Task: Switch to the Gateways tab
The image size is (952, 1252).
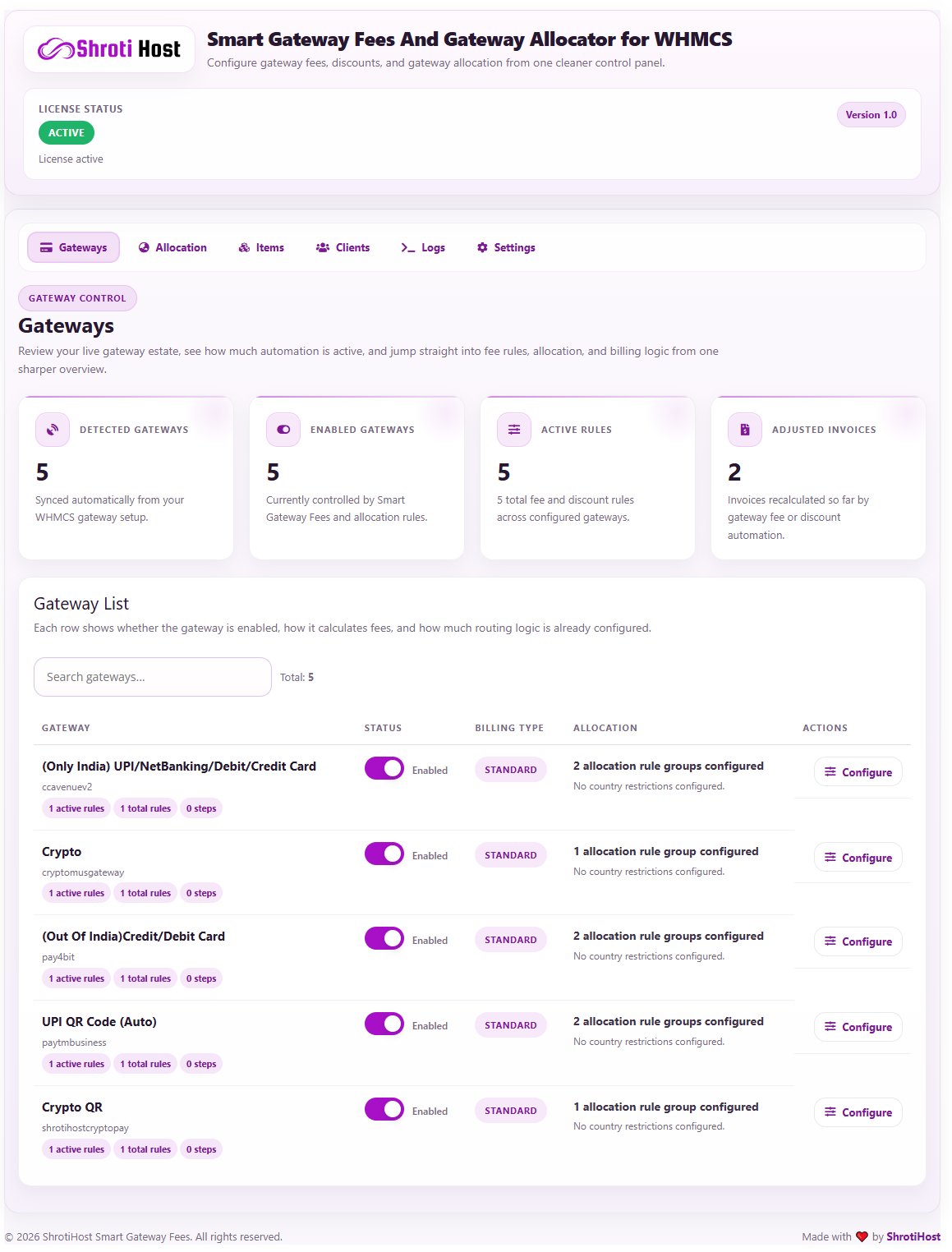Action: (73, 247)
